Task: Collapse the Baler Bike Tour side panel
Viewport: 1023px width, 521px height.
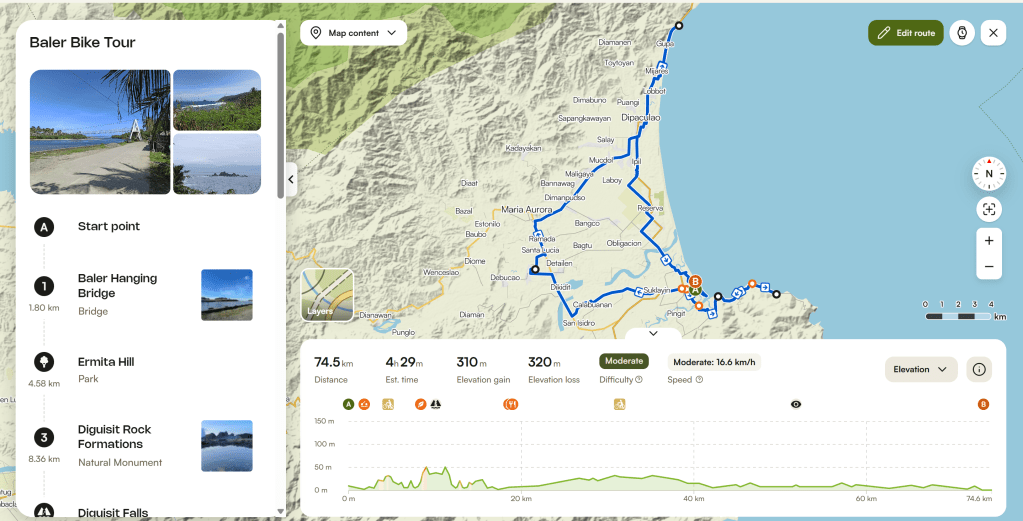Action: 291,180
